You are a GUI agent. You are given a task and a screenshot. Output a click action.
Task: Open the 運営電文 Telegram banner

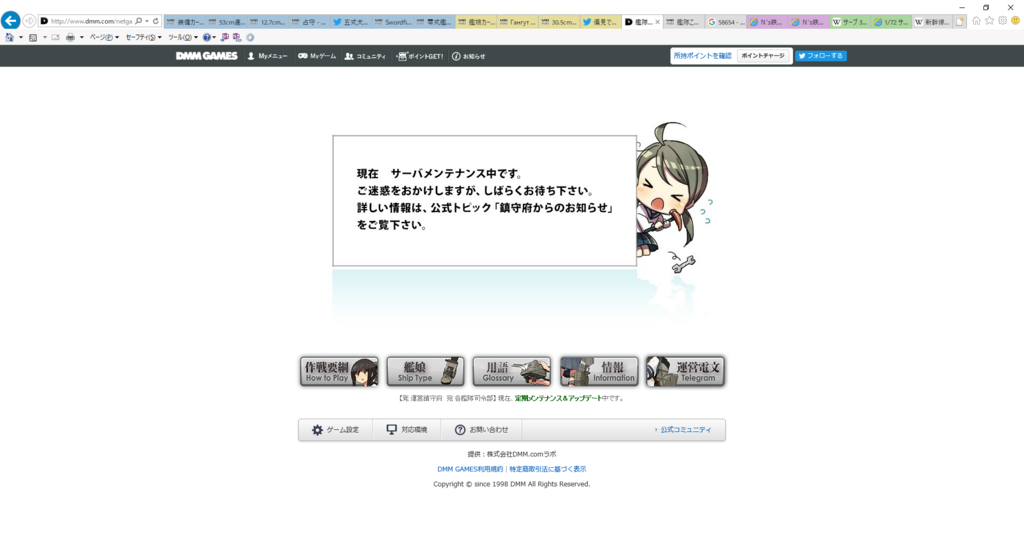click(685, 371)
